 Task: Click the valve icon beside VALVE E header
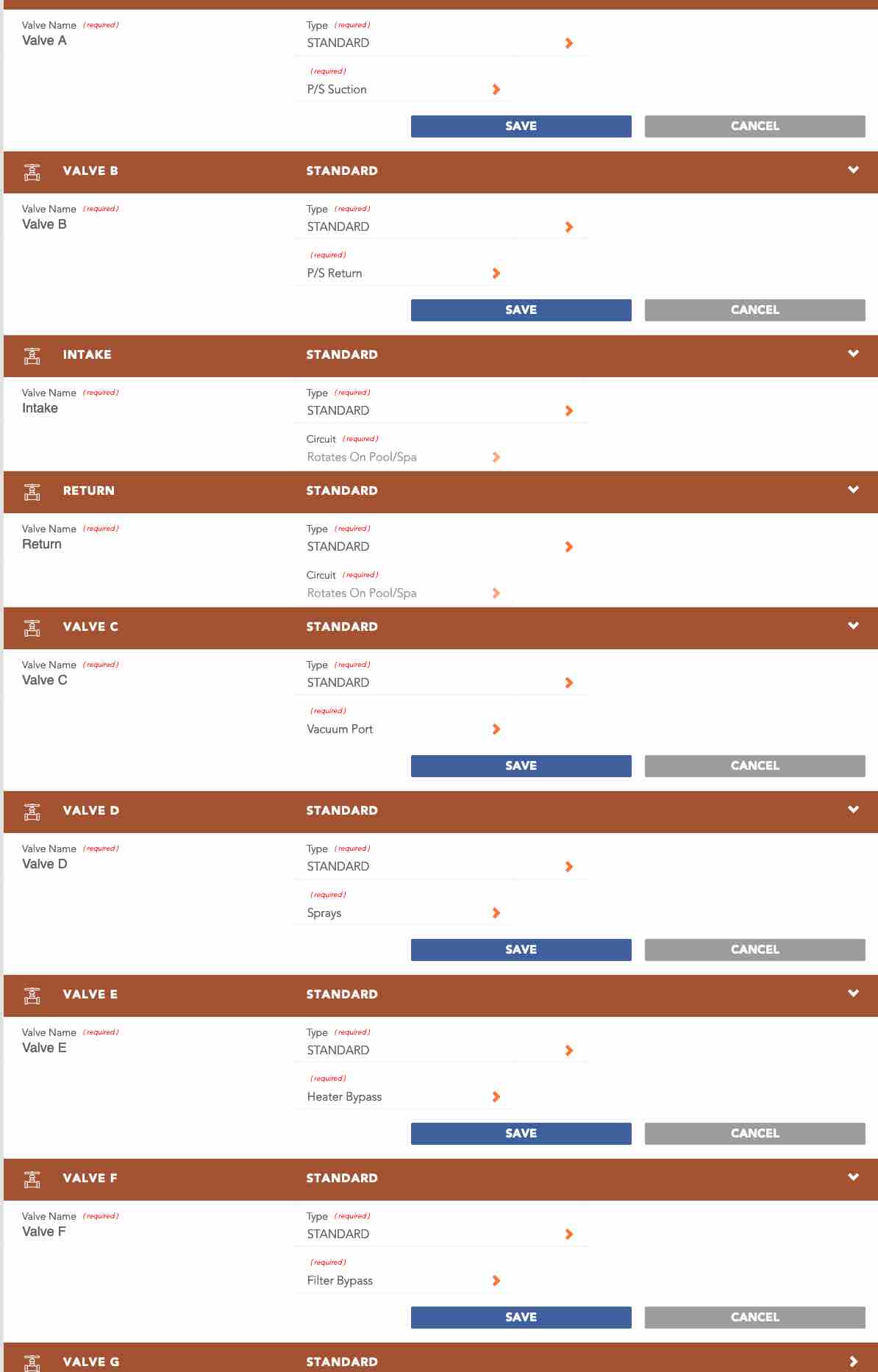coord(32,996)
